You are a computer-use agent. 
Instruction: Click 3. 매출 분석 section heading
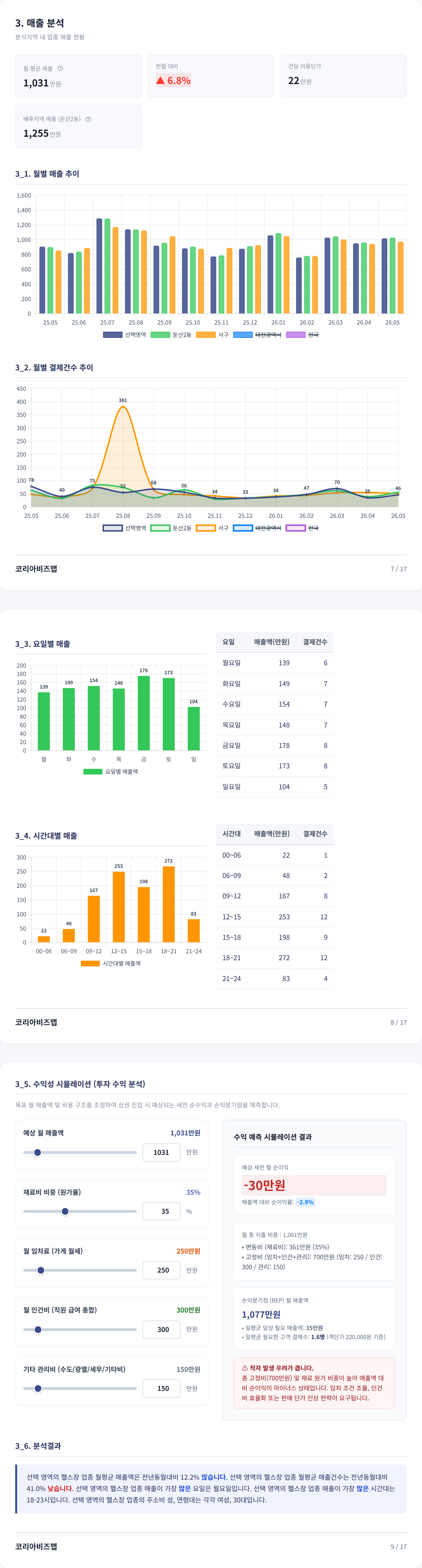coord(40,23)
